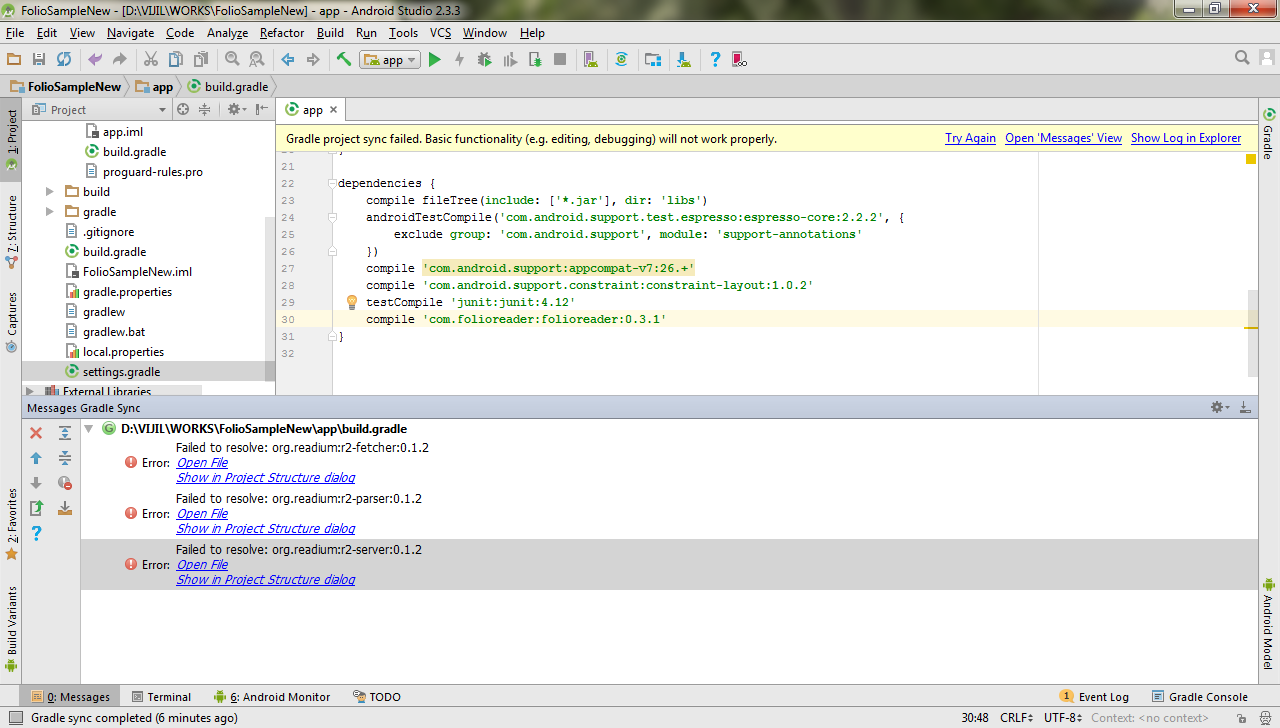The height and width of the screenshot is (728, 1280).
Task: Click Try Again to retry Gradle sync
Action: tap(970, 138)
